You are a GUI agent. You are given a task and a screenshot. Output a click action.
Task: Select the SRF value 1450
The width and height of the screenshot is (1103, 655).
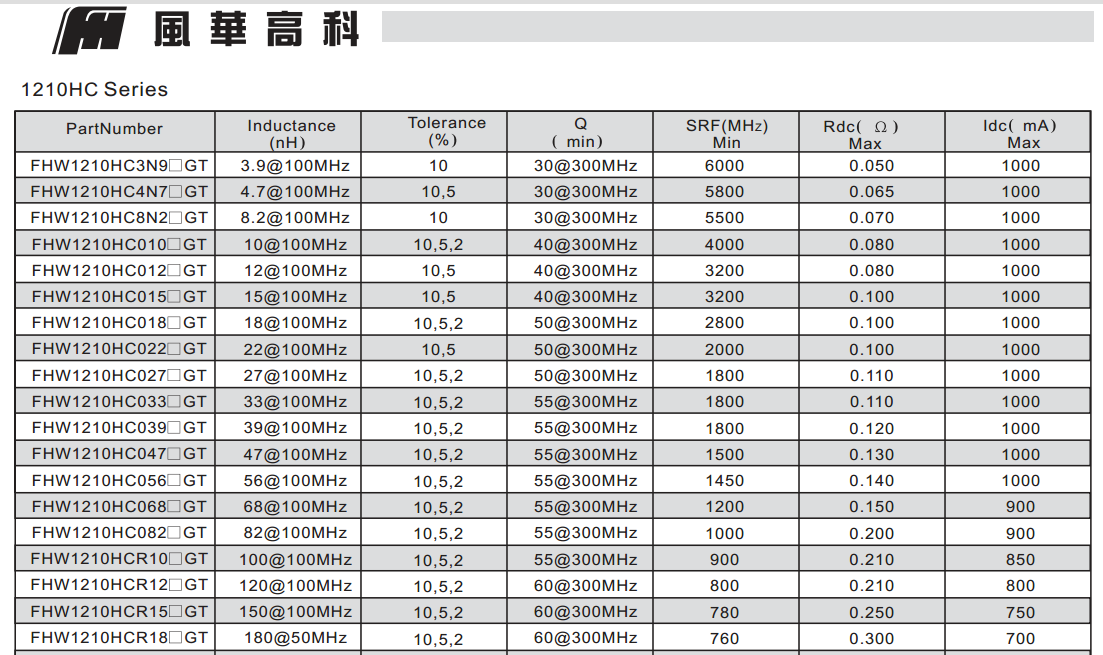pos(724,481)
